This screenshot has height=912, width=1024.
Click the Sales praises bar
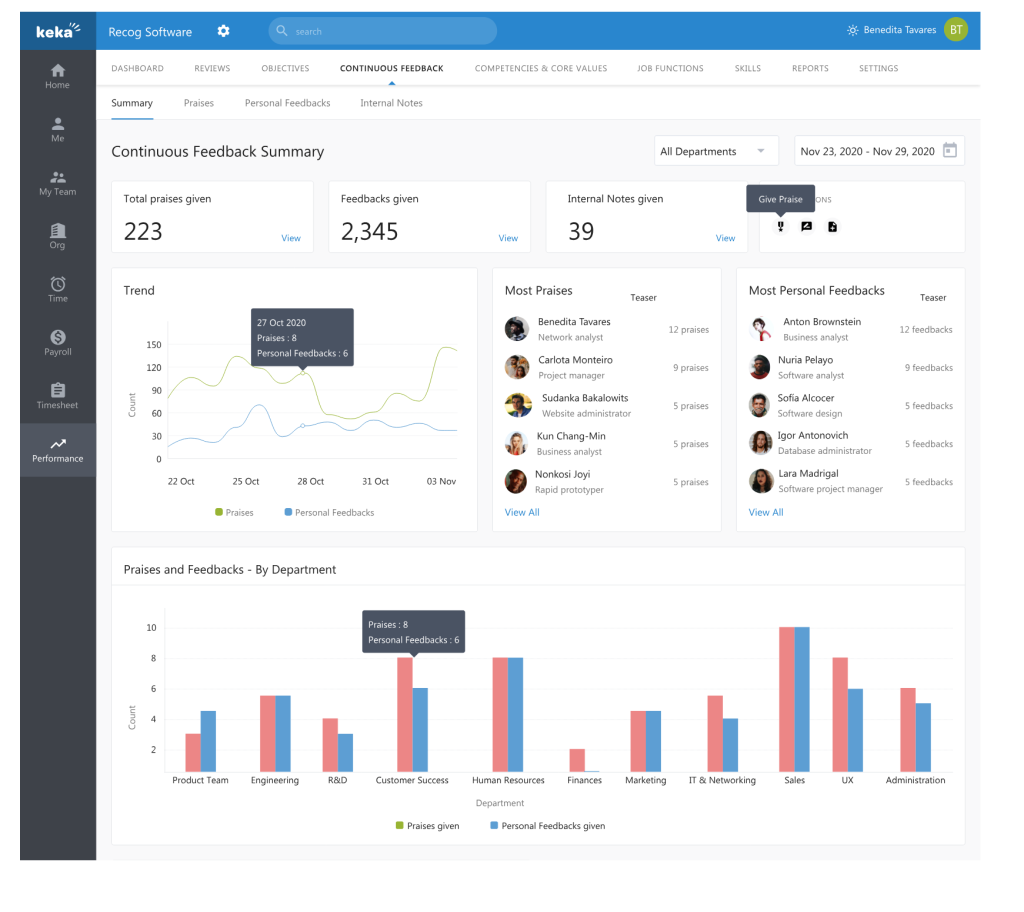(786, 699)
